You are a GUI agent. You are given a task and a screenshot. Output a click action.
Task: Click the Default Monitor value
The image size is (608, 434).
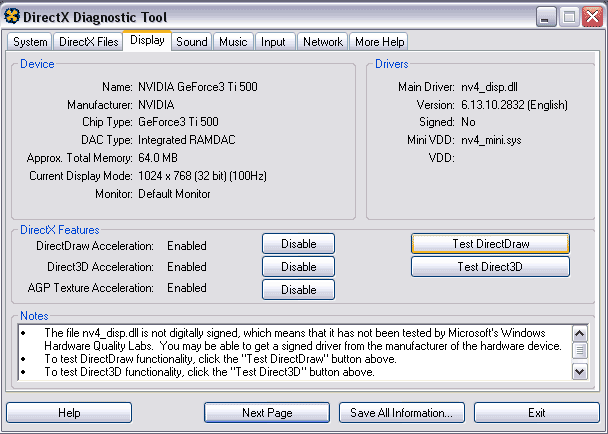(x=174, y=194)
